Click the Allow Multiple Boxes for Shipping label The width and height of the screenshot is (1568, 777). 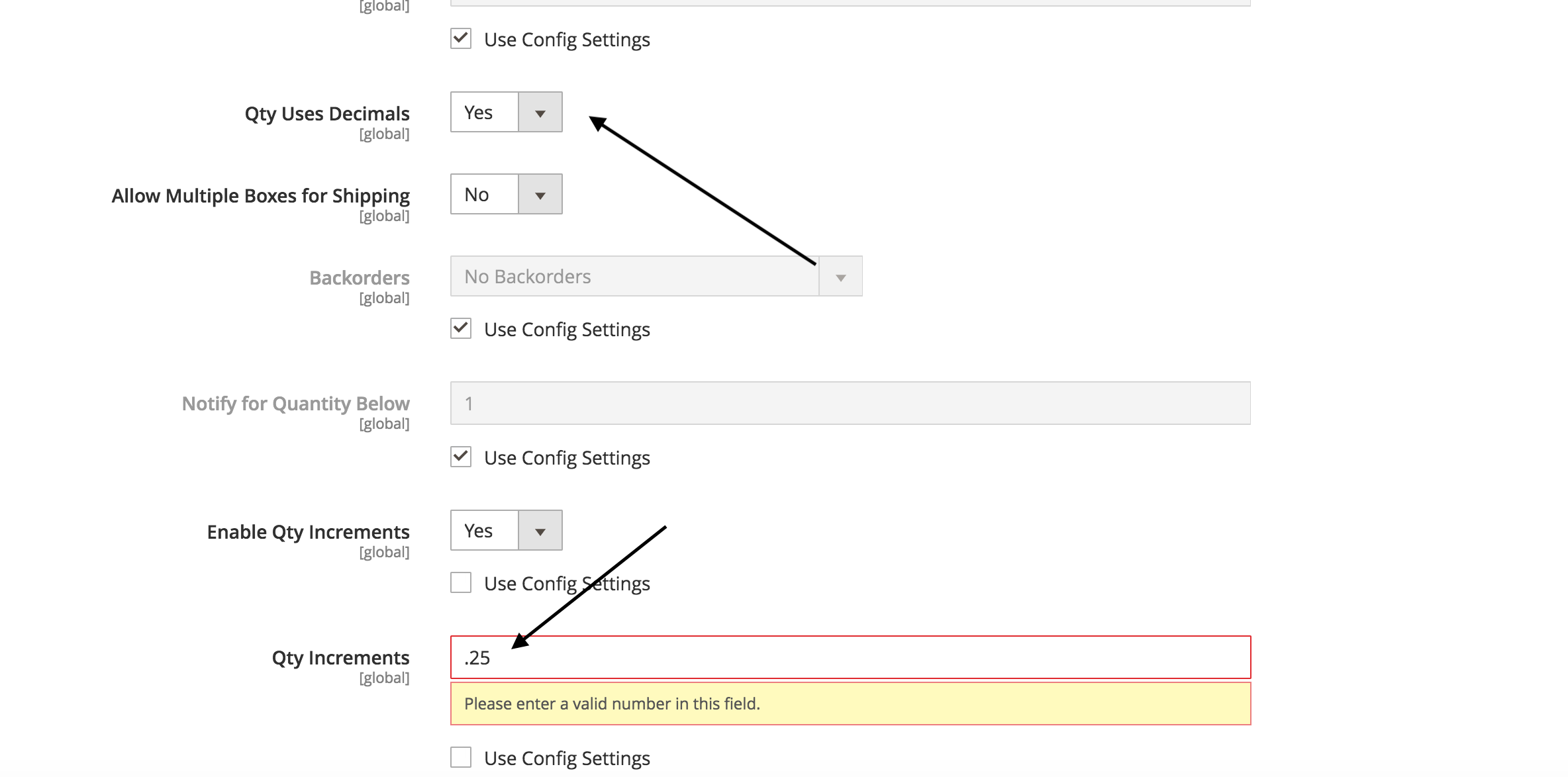(x=261, y=196)
